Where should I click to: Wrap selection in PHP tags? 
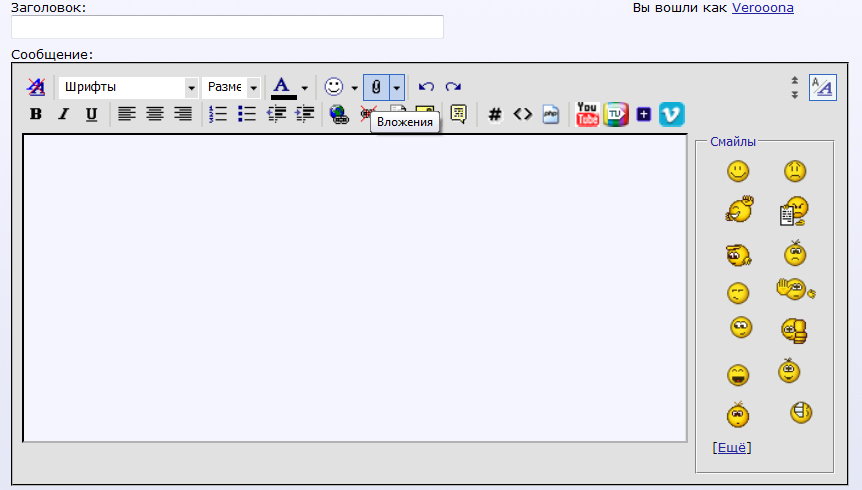click(551, 114)
